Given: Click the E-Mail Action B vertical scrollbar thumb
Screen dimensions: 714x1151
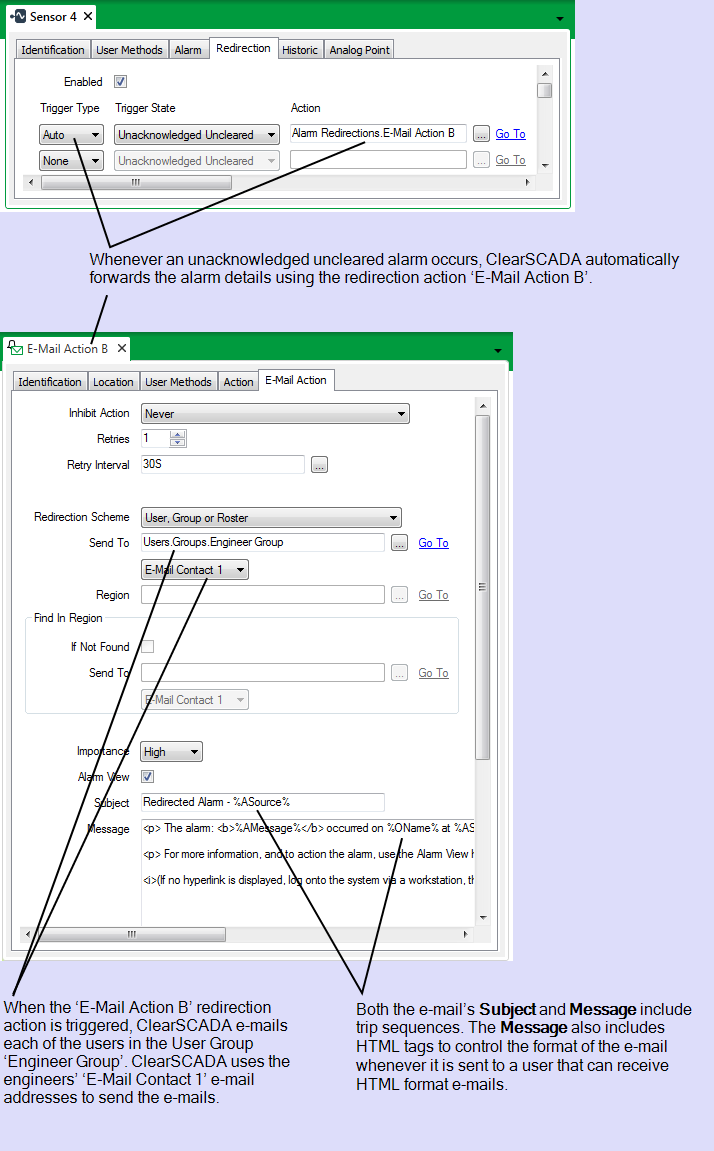Looking at the screenshot, I should [483, 587].
